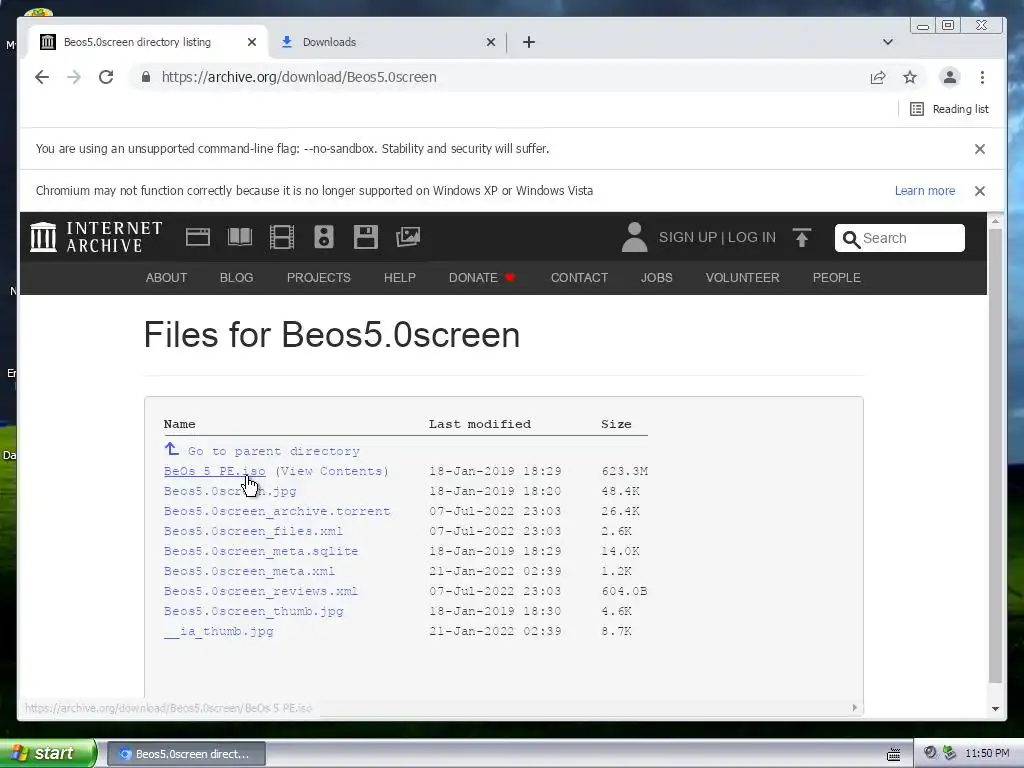
Task: Open the PEOPLE menu item
Action: pyautogui.click(x=837, y=278)
